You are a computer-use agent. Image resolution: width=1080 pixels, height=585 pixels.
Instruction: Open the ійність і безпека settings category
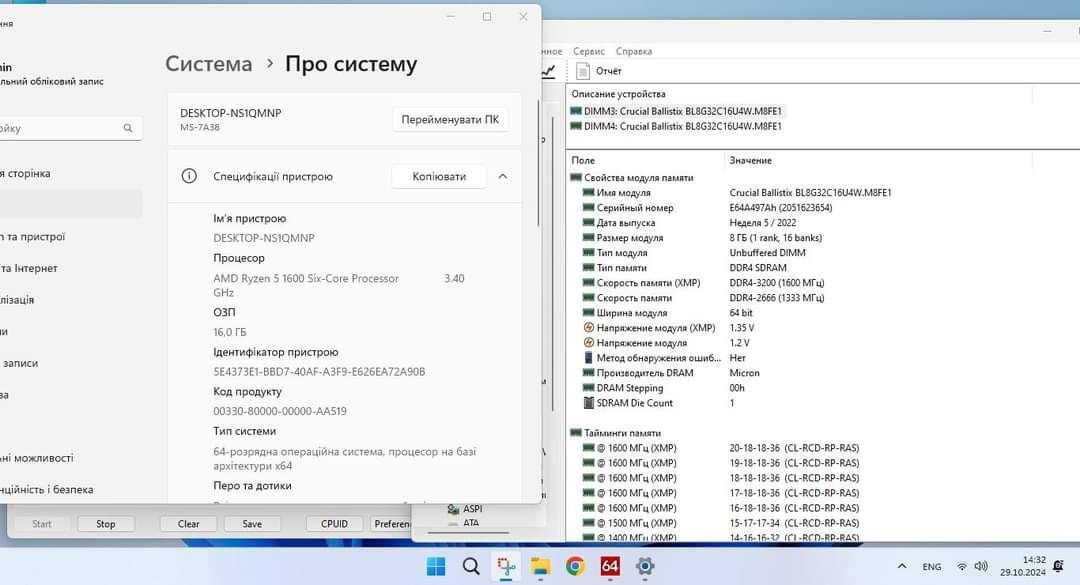pyautogui.click(x=46, y=490)
